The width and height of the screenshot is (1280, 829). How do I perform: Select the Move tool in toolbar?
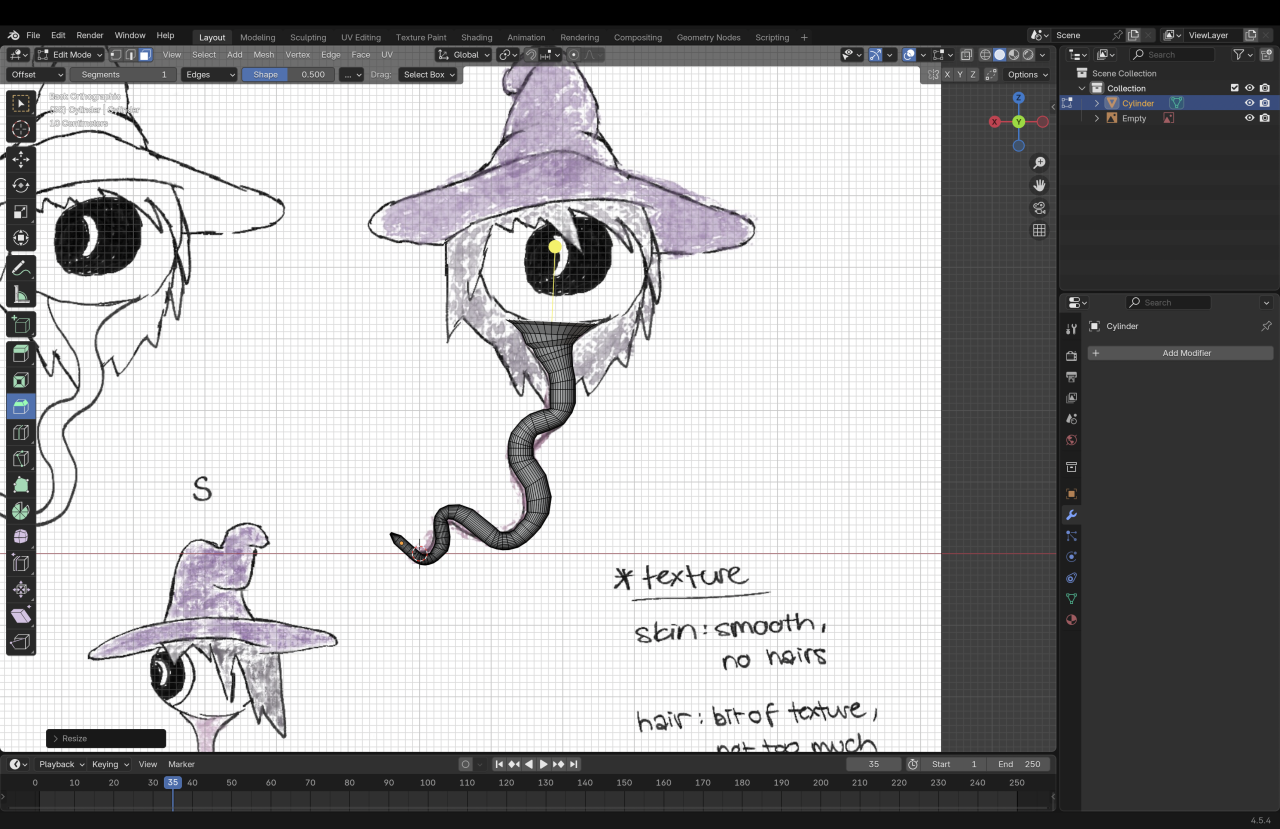click(x=21, y=159)
